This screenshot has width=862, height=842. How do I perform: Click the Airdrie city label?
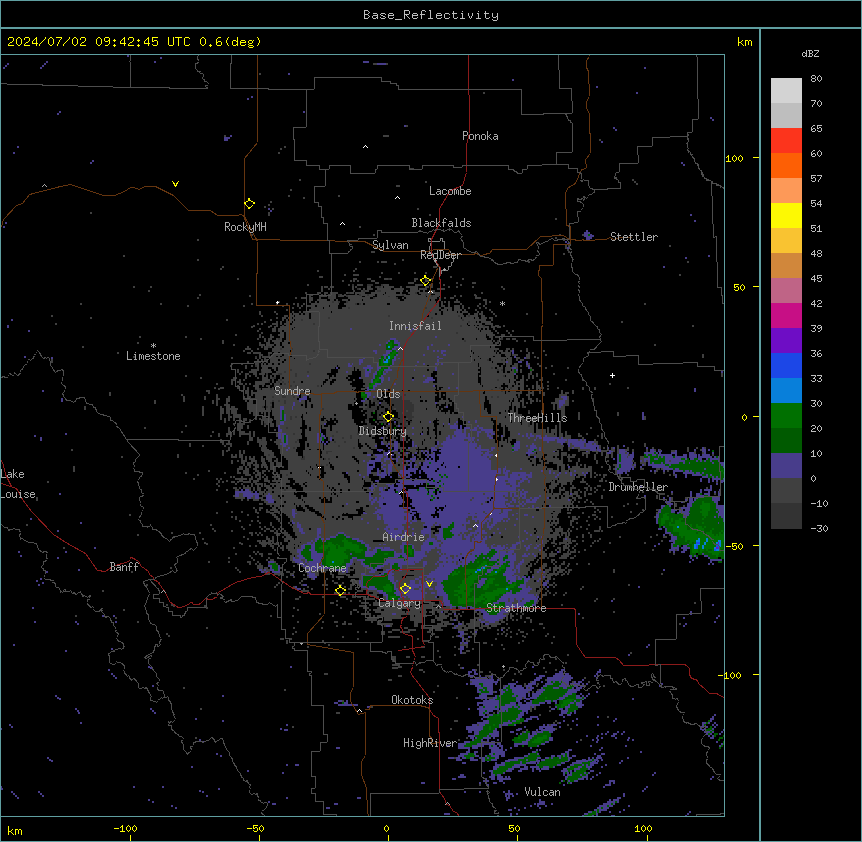coord(404,537)
